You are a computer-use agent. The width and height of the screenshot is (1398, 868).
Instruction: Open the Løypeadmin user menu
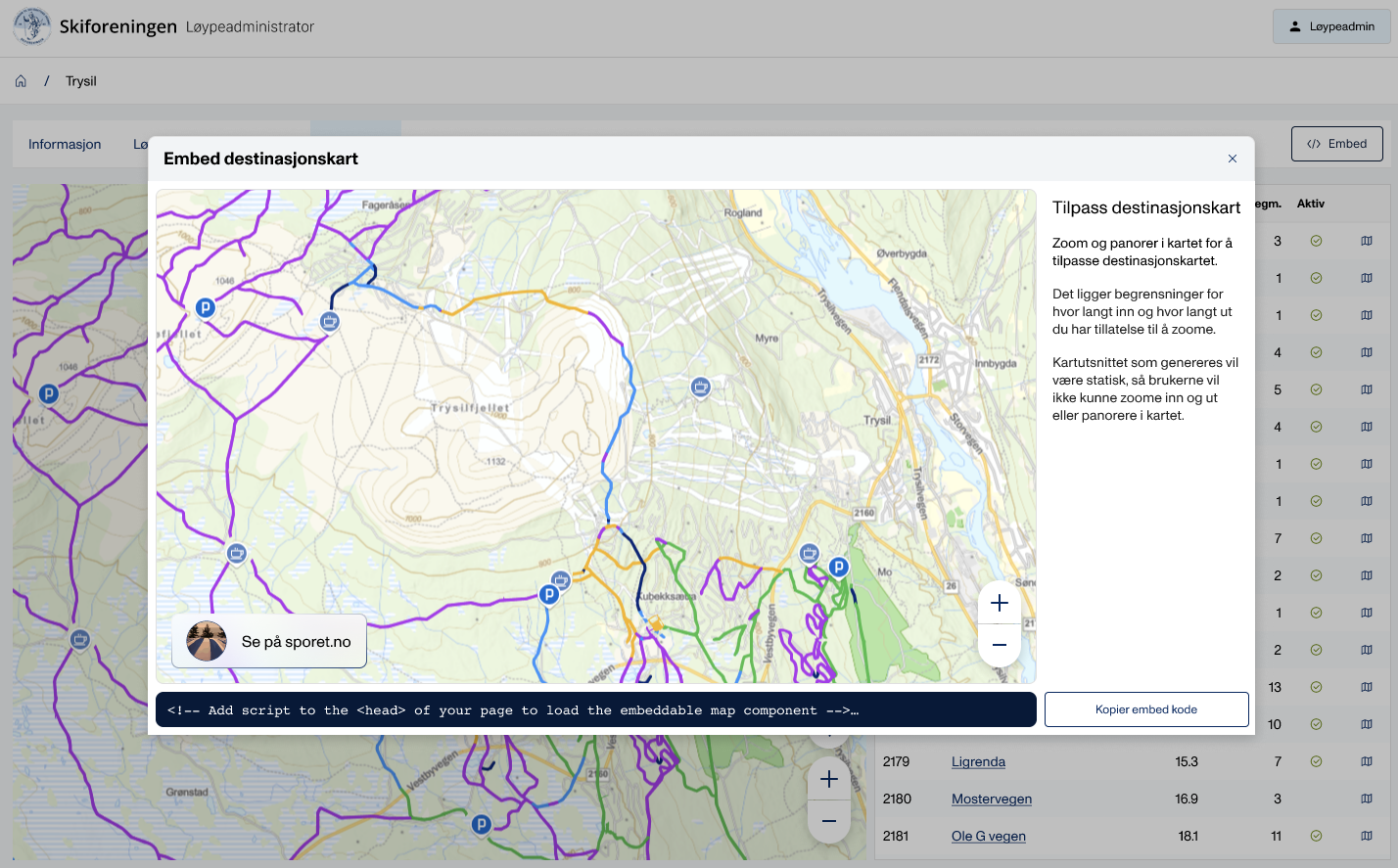pos(1331,26)
